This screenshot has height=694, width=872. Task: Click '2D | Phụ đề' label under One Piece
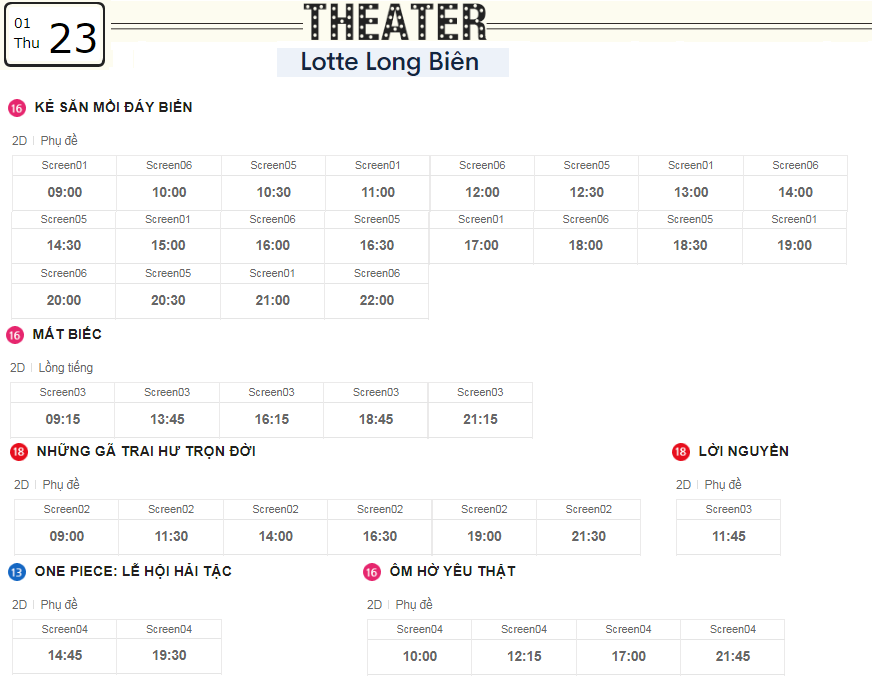[x=44, y=604]
